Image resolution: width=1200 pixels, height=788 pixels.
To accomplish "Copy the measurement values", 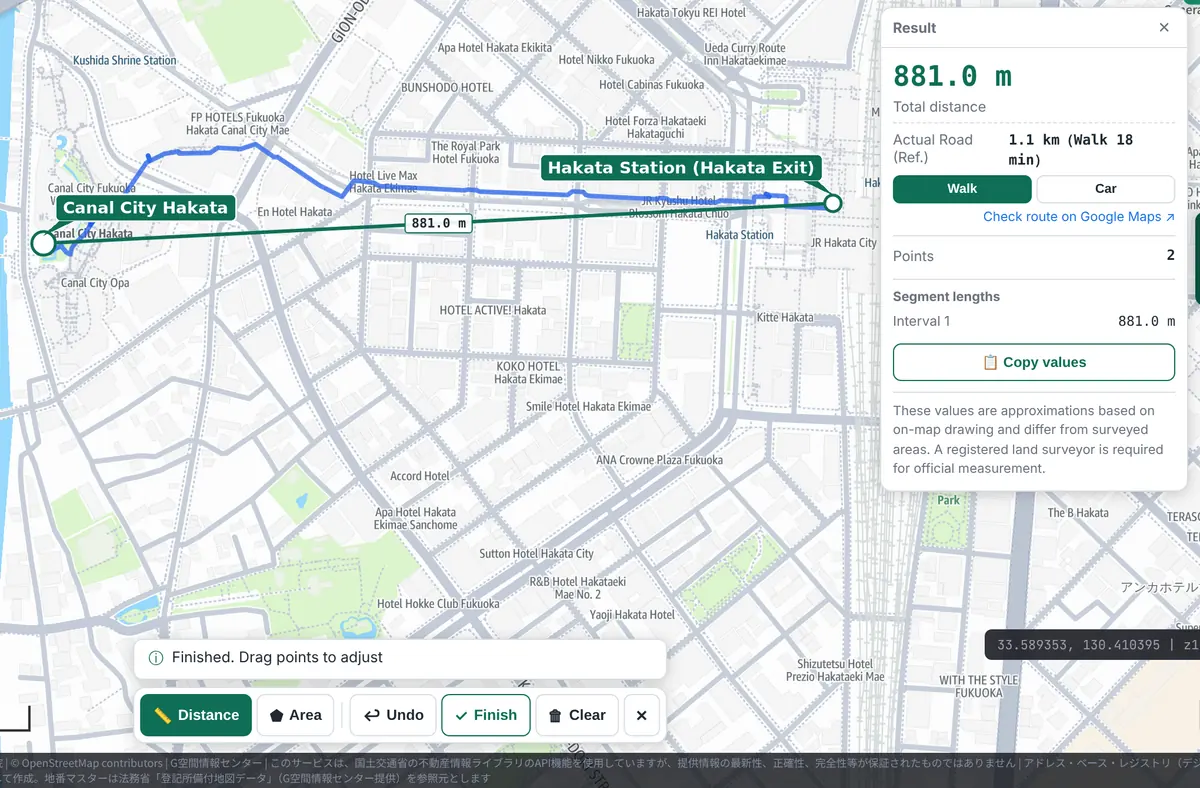I will 1034,362.
